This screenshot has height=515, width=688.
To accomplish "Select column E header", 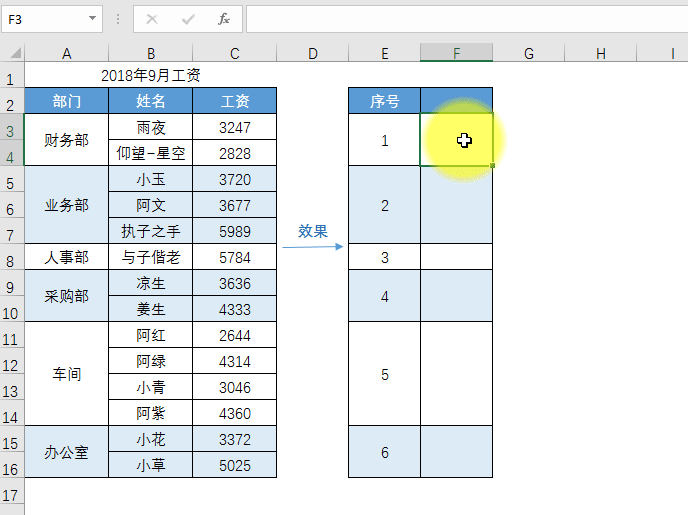I will pos(384,53).
